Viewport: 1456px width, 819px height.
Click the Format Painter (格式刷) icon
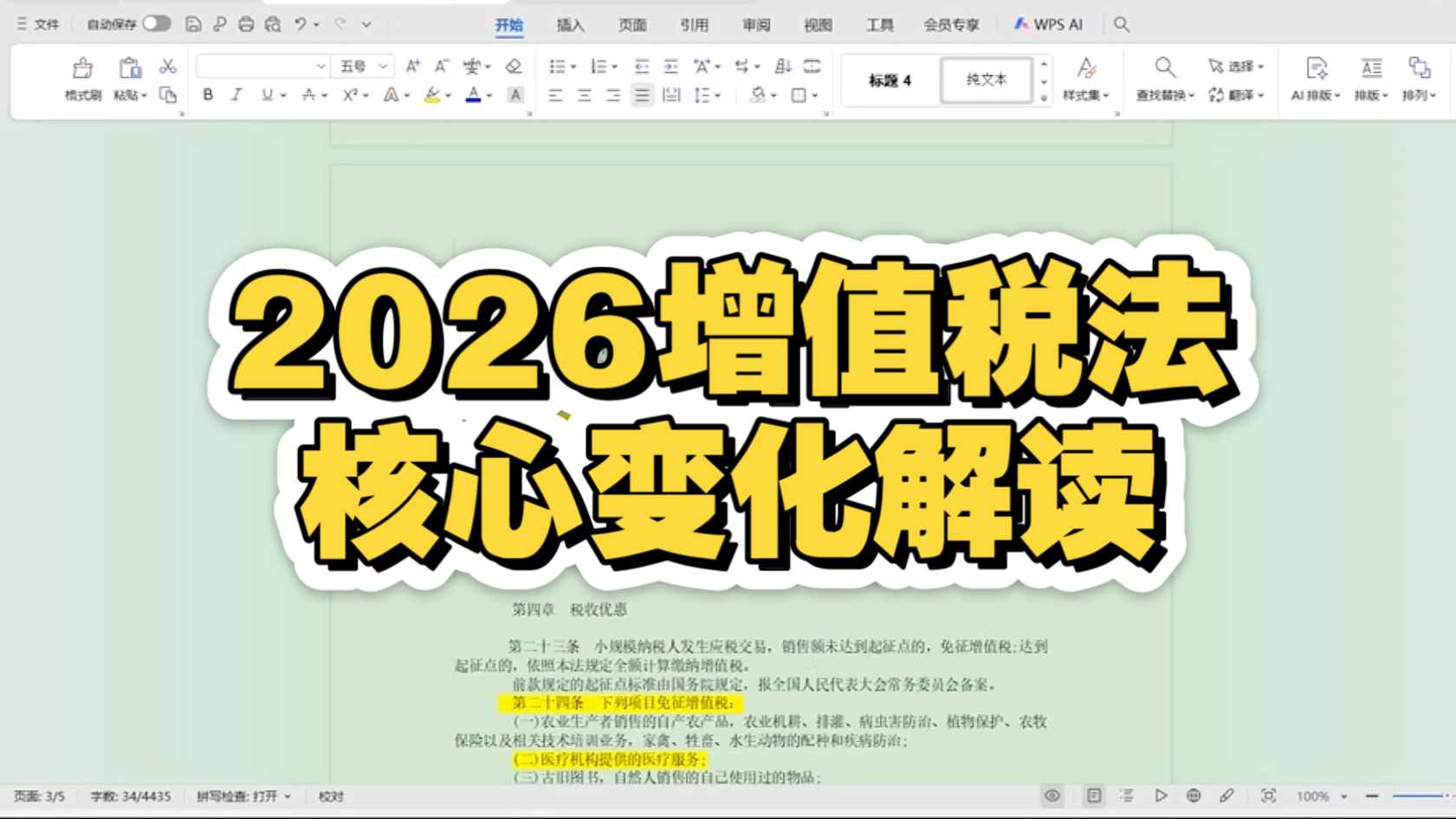pos(83,68)
